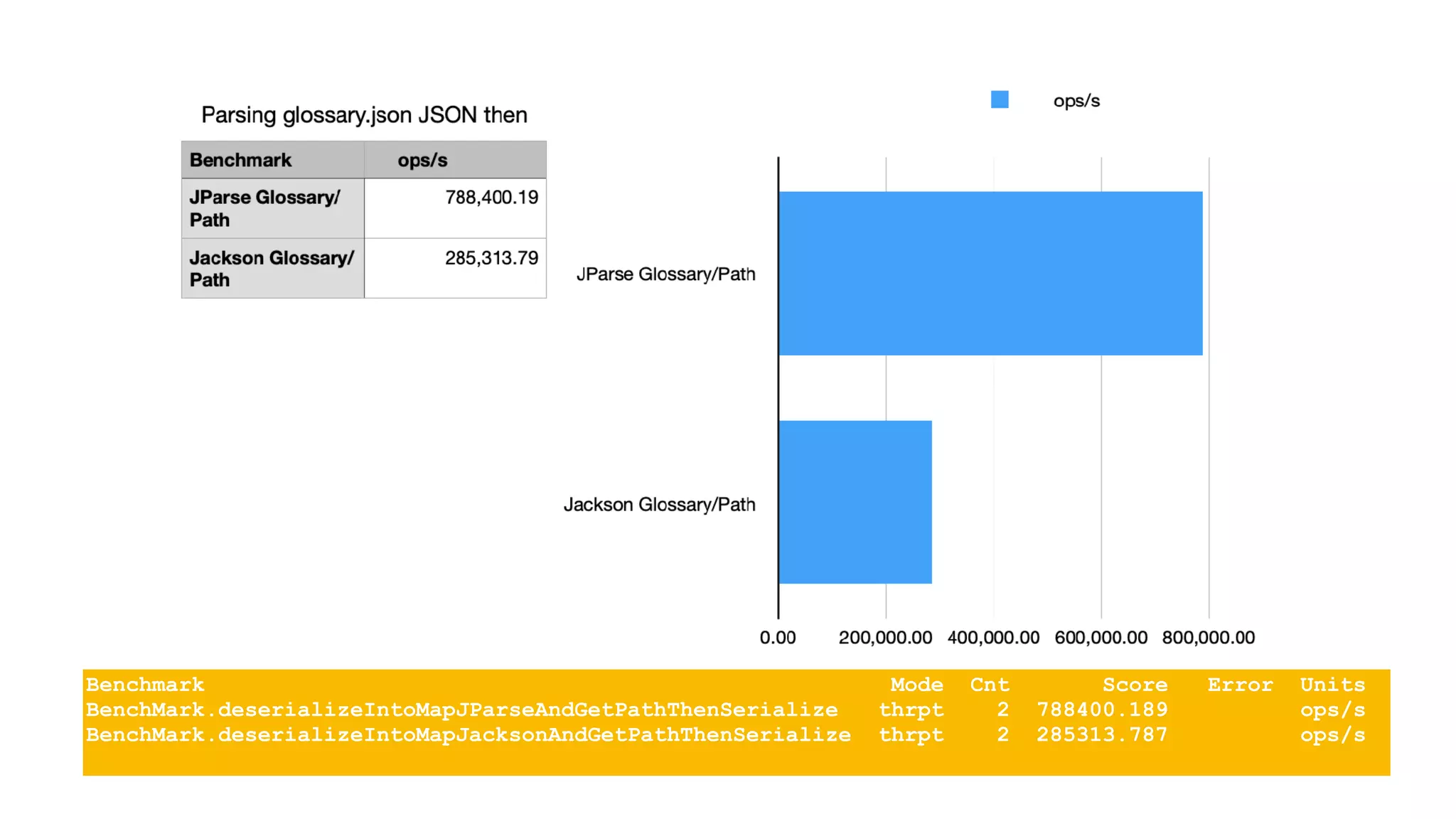
Task: Click the Score column heading in the yellow box
Action: click(1135, 685)
